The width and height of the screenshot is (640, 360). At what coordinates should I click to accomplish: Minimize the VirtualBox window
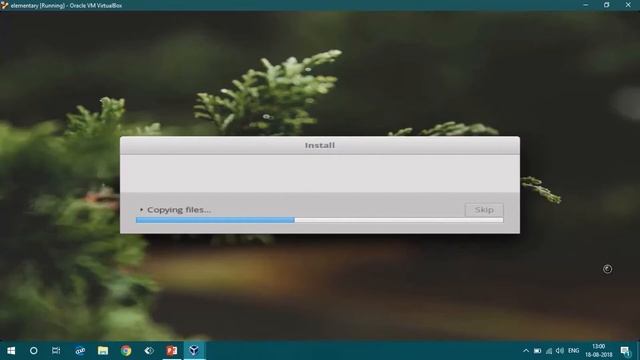[x=586, y=5]
